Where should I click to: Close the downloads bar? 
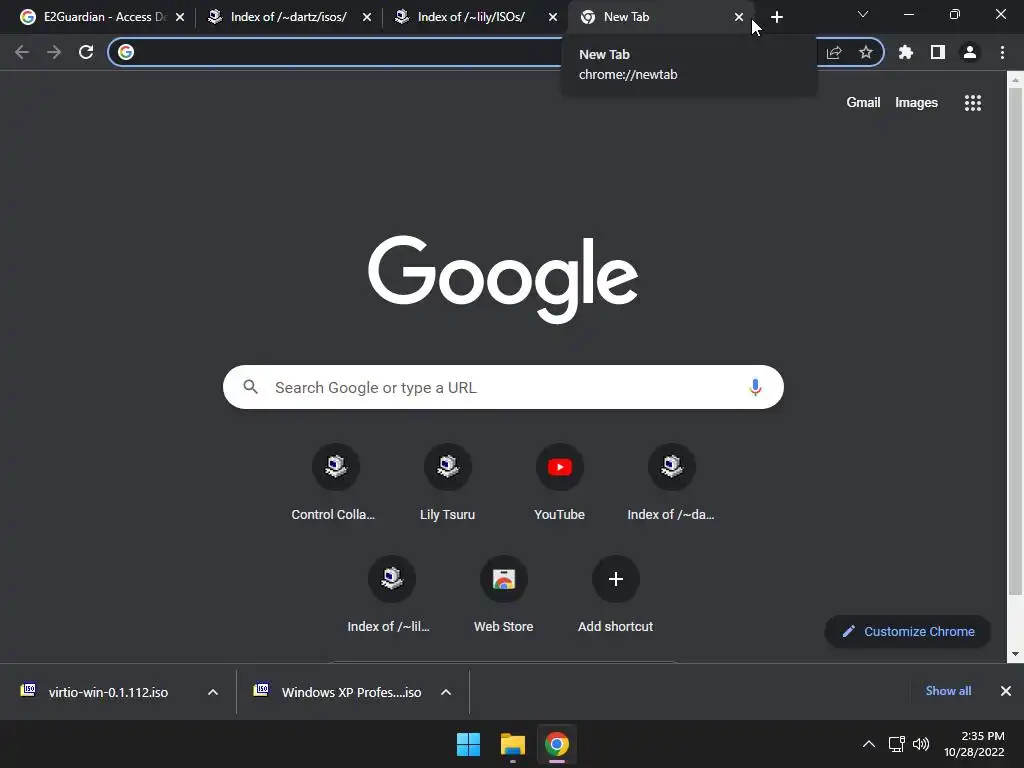click(1006, 691)
